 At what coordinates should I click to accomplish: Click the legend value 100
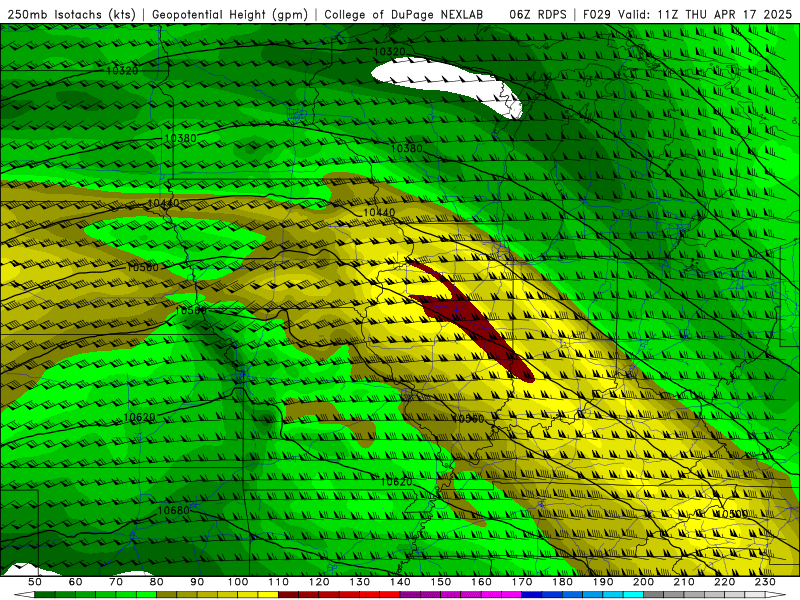tap(238, 582)
